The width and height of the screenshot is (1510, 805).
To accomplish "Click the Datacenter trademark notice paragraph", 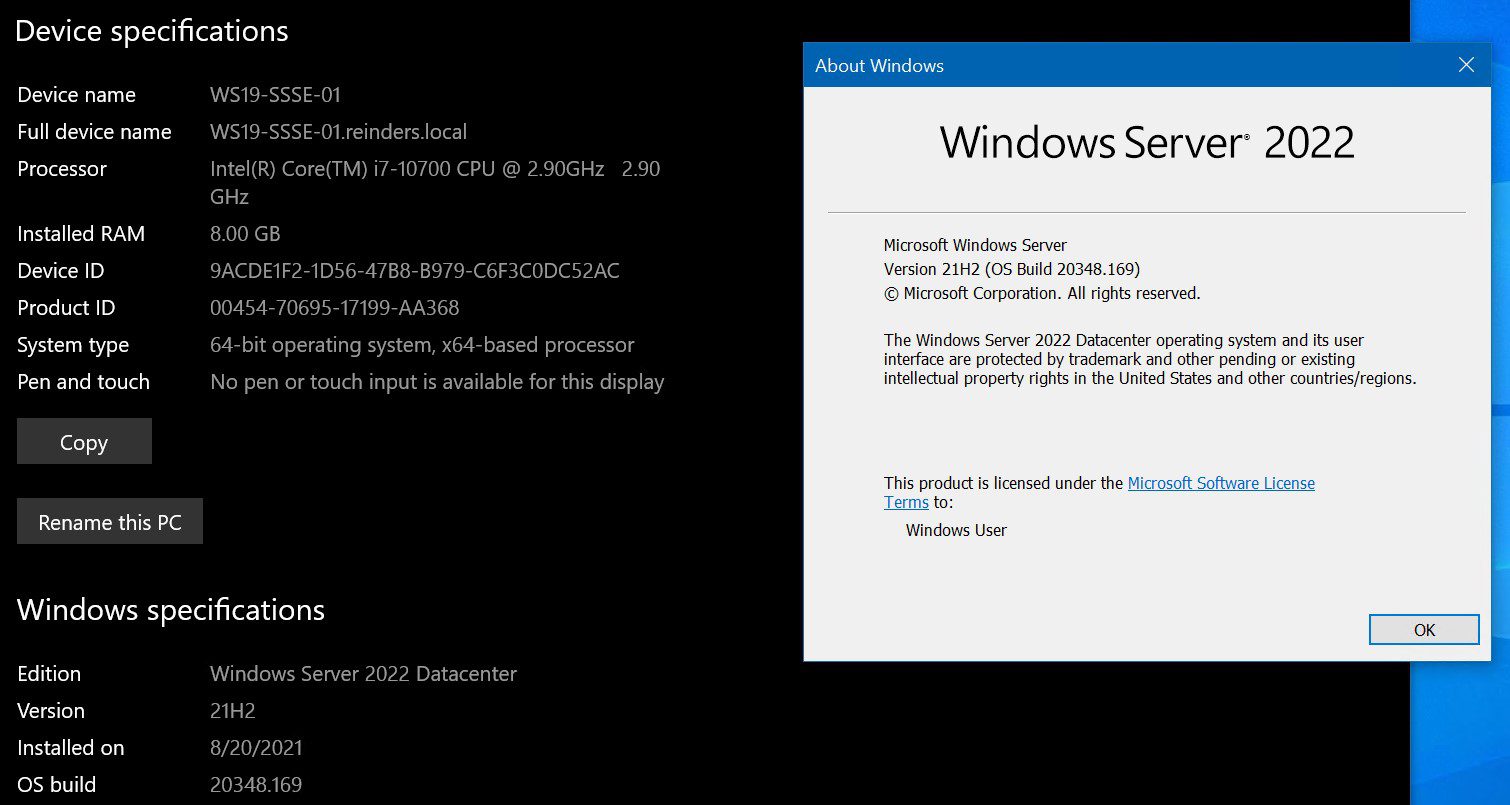I will tap(1150, 360).
